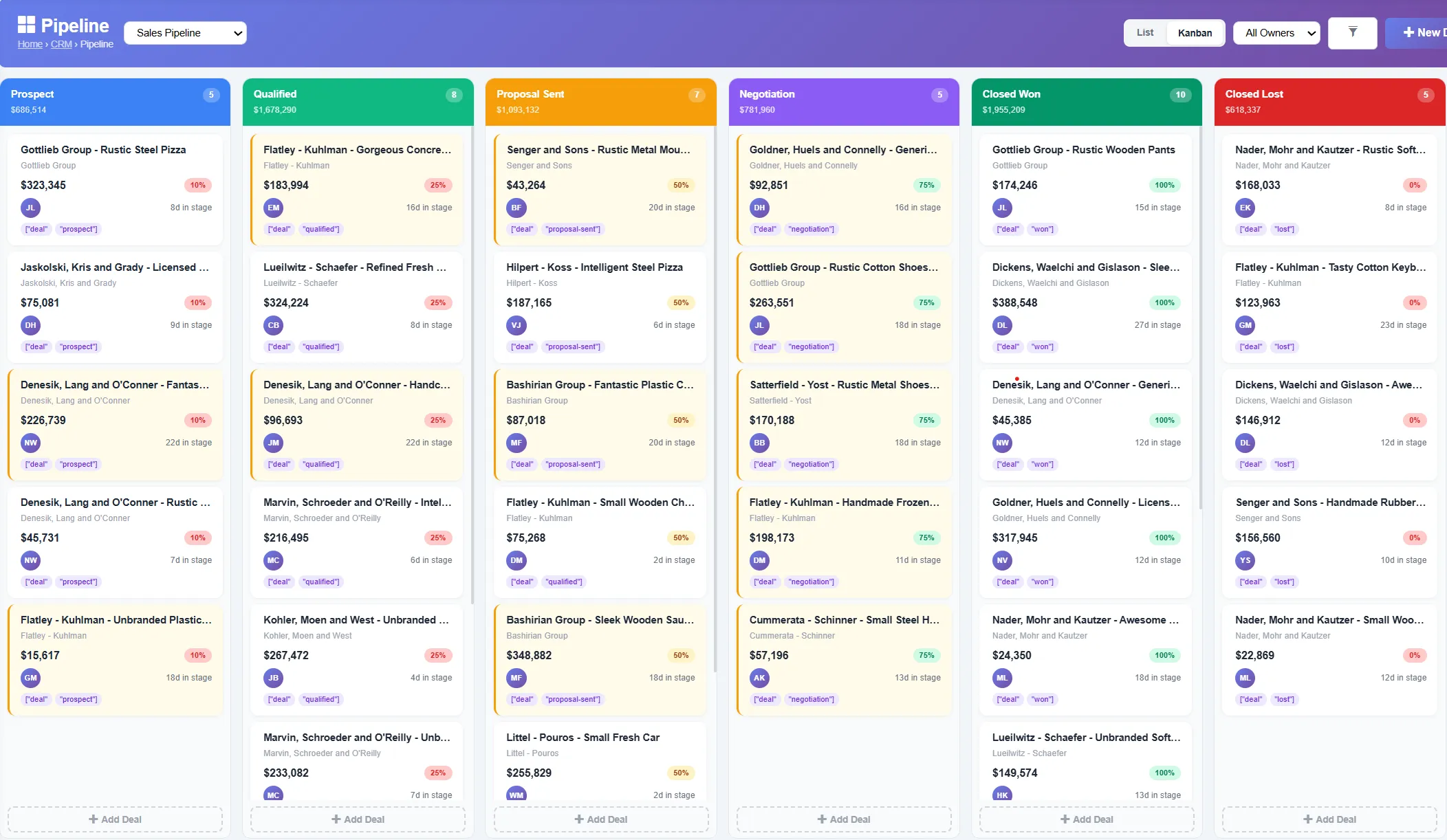Screen dimensions: 1447x840
Task: Select JL avatar on Gottlieb Group deal
Action: [30, 208]
